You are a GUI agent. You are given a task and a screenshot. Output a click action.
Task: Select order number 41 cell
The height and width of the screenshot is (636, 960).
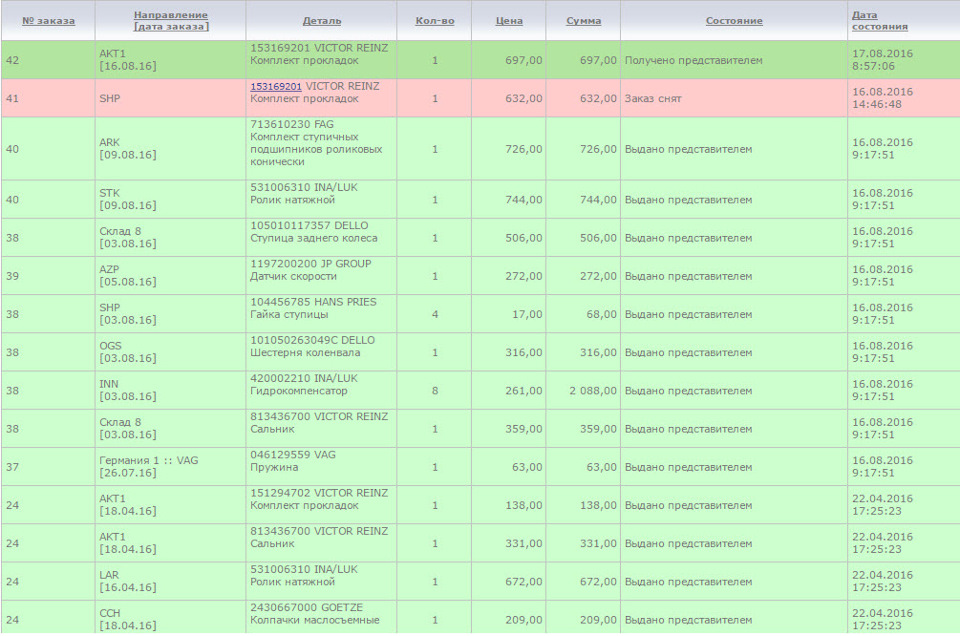(48, 98)
